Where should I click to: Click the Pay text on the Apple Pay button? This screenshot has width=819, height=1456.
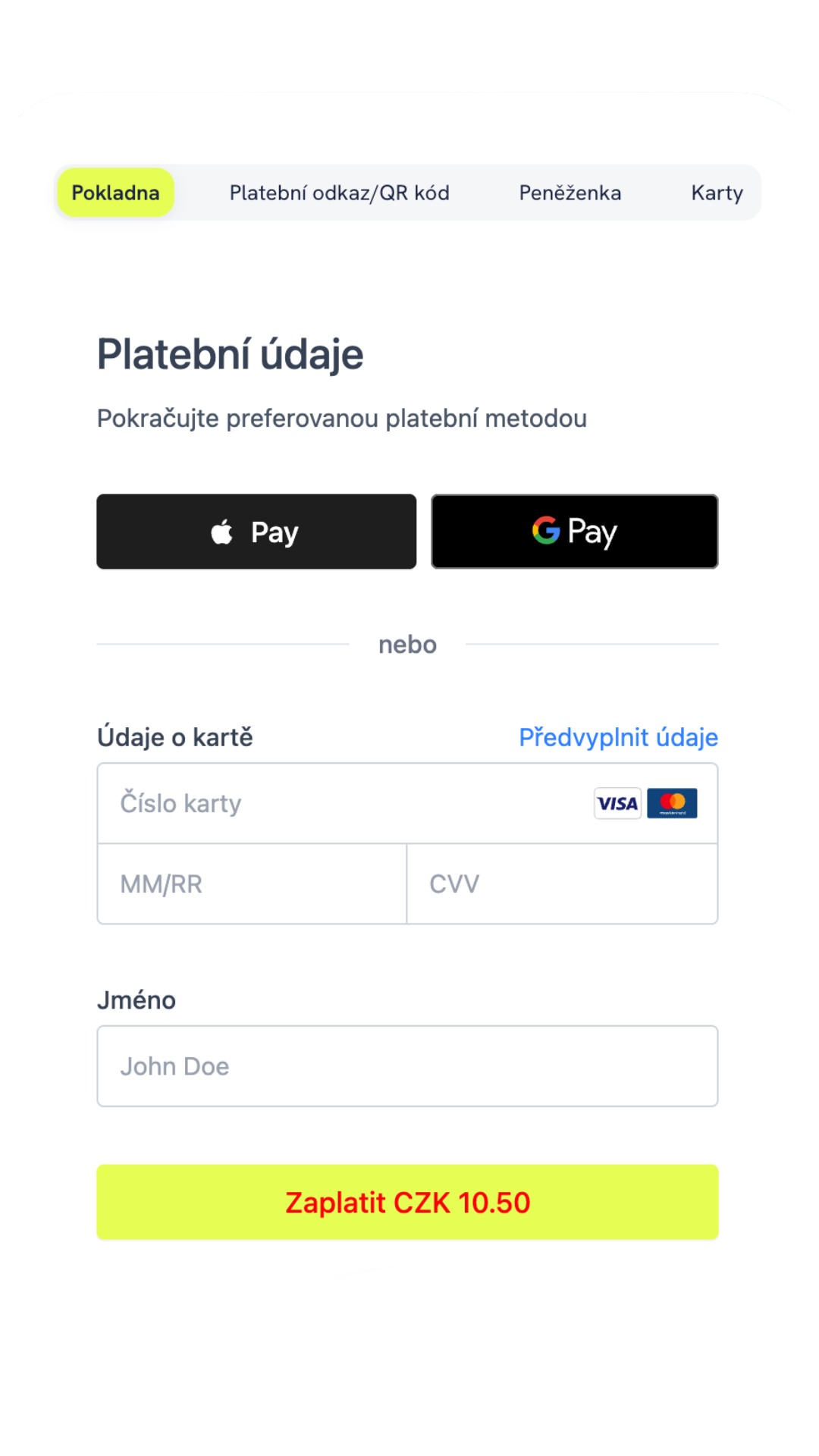click(x=275, y=532)
